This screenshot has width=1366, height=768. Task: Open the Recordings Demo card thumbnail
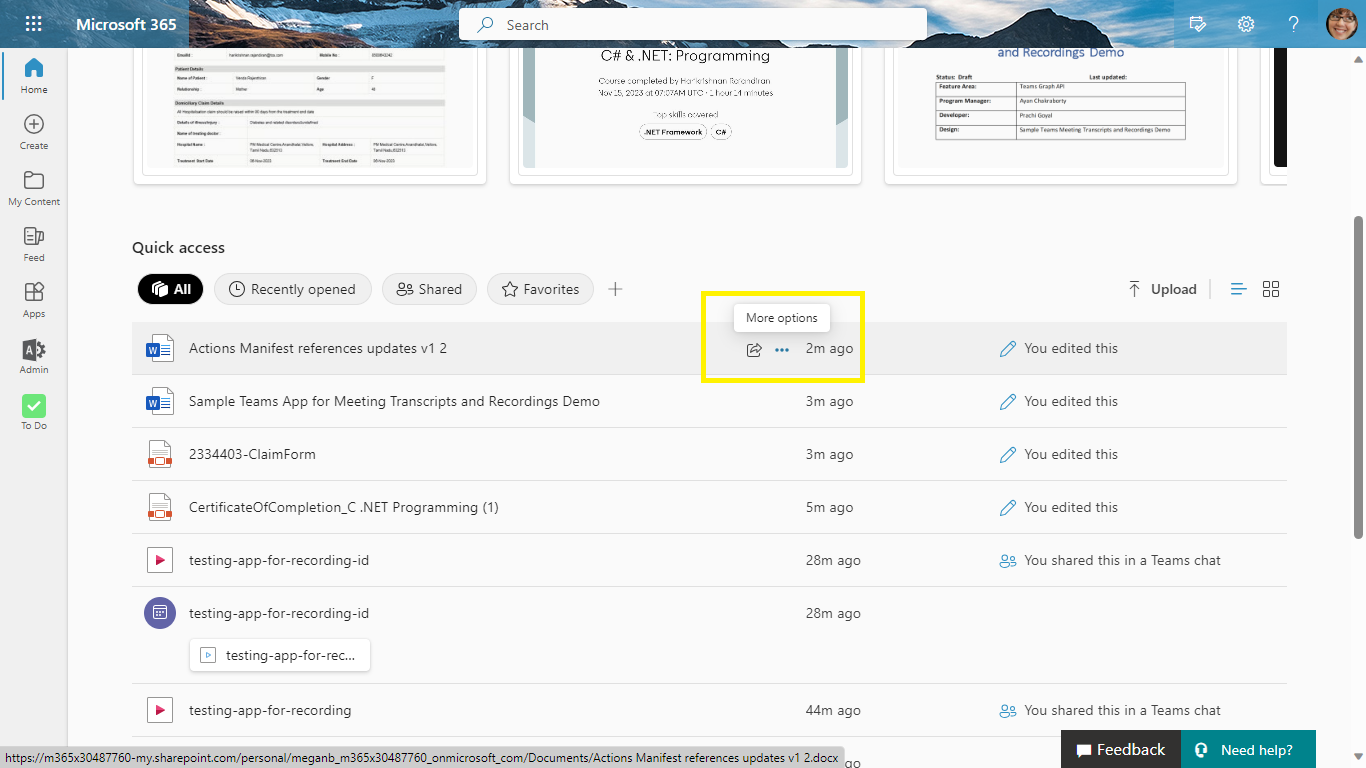(1060, 115)
